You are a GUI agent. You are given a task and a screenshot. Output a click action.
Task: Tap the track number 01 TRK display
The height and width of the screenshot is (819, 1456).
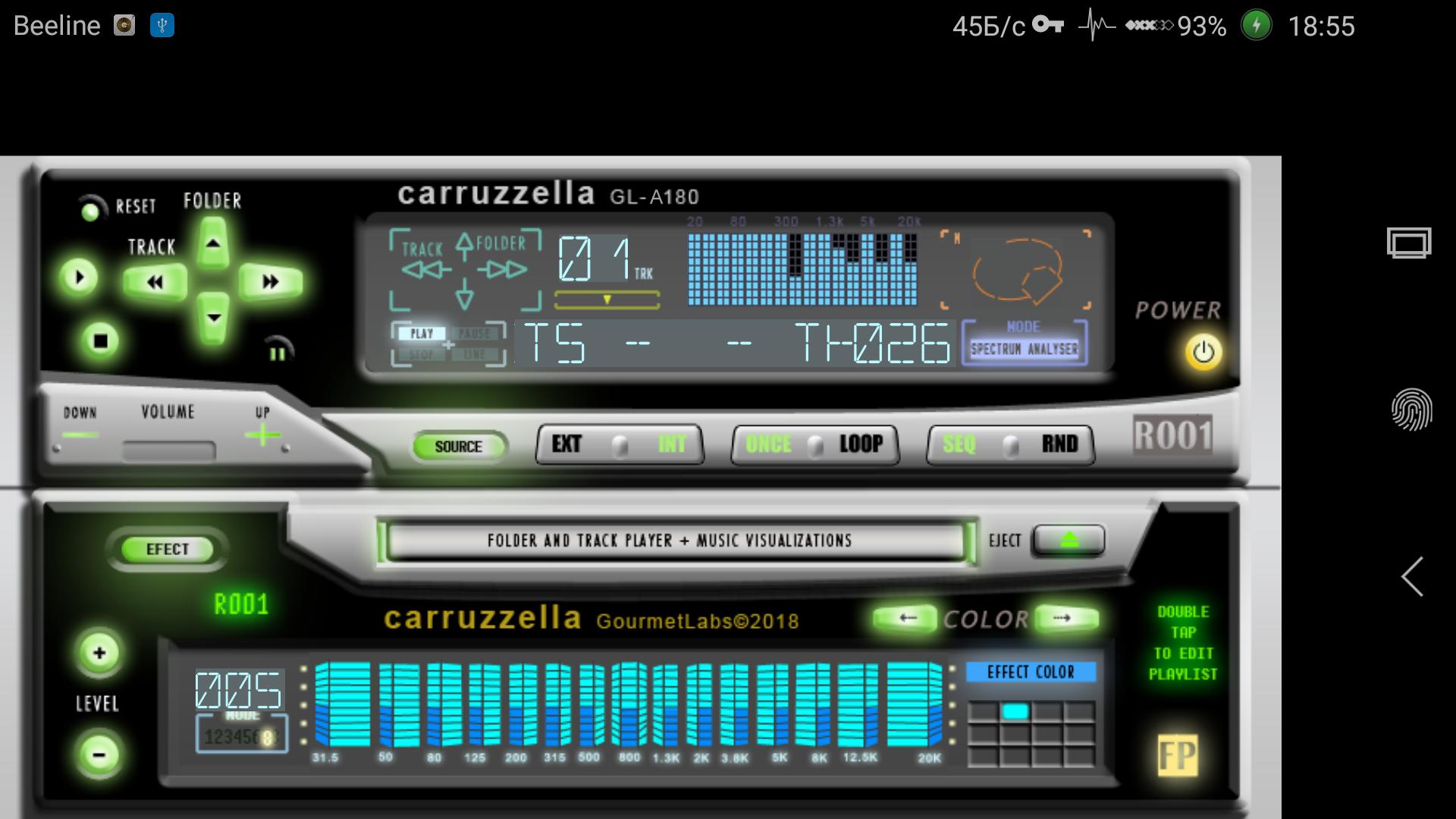coord(605,260)
